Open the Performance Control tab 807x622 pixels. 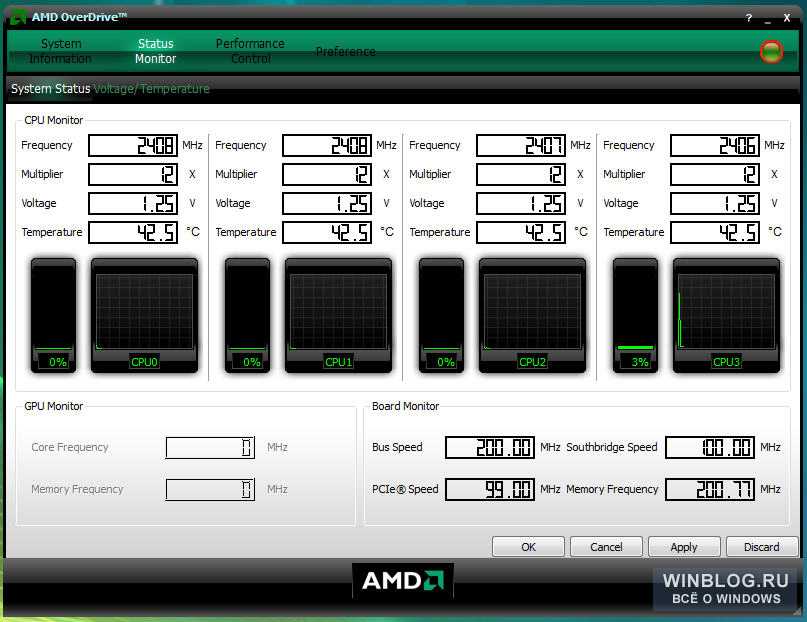pos(250,51)
